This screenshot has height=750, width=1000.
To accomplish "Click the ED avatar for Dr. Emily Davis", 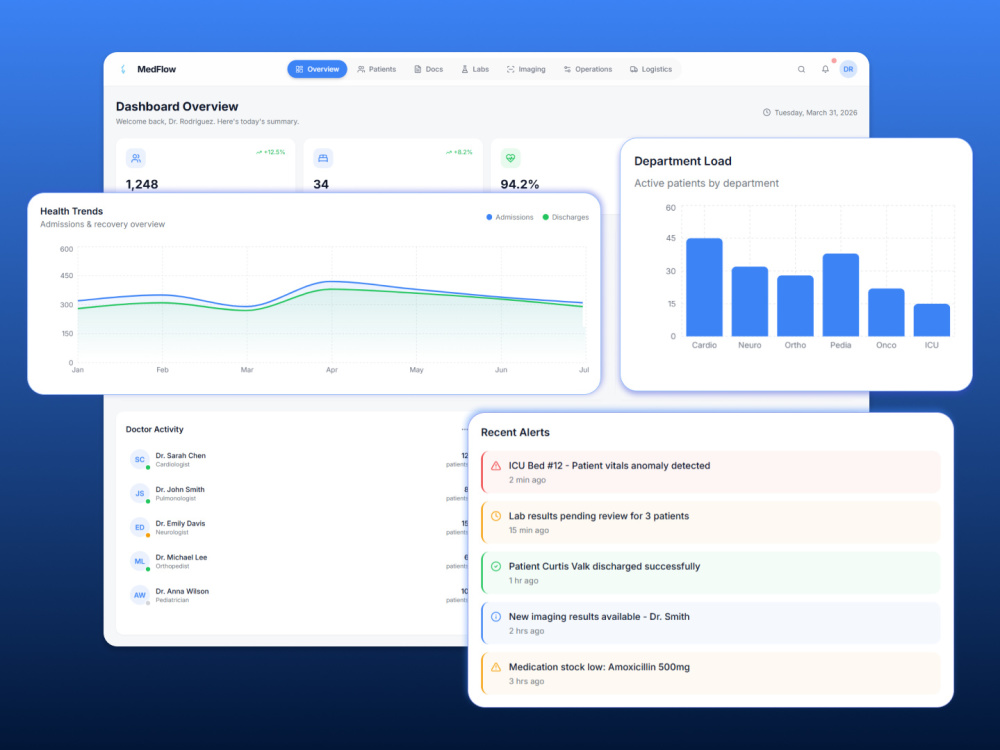I will (140, 527).
